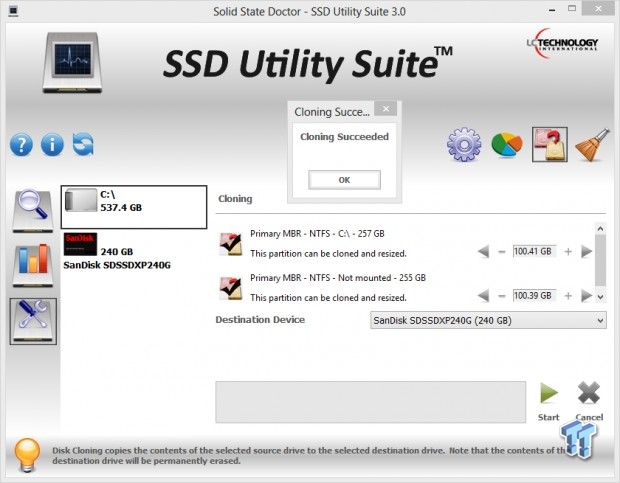Image resolution: width=620 pixels, height=483 pixels.
Task: Minimize the Solid State Doctor window
Action: point(552,10)
